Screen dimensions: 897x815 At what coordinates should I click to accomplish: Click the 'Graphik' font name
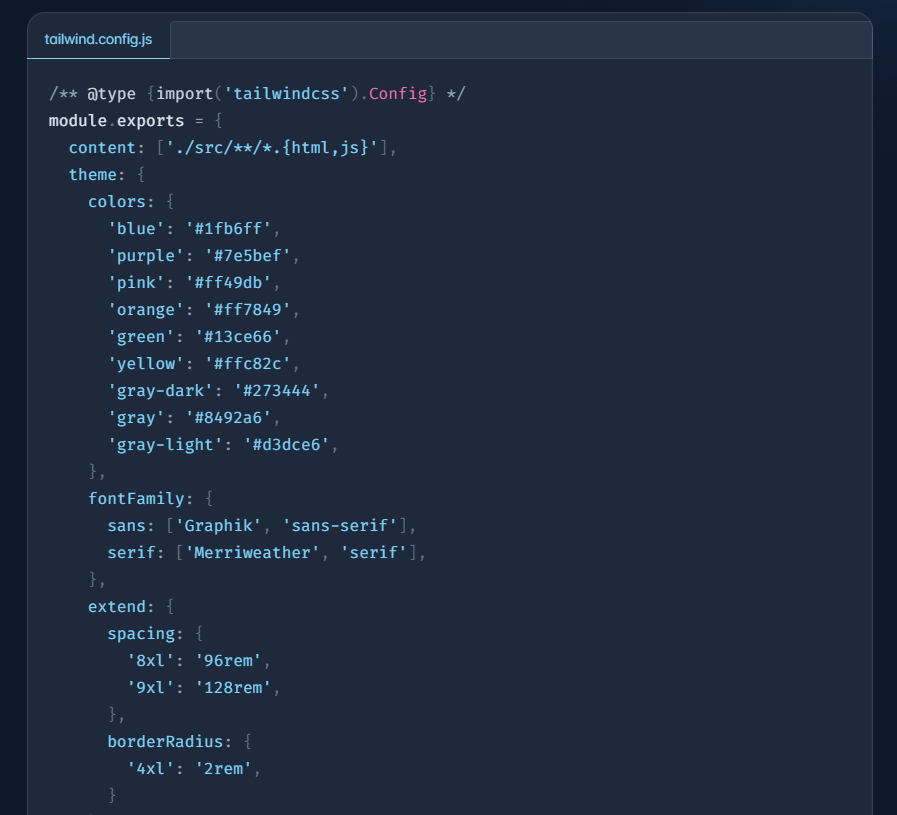click(x=219, y=525)
